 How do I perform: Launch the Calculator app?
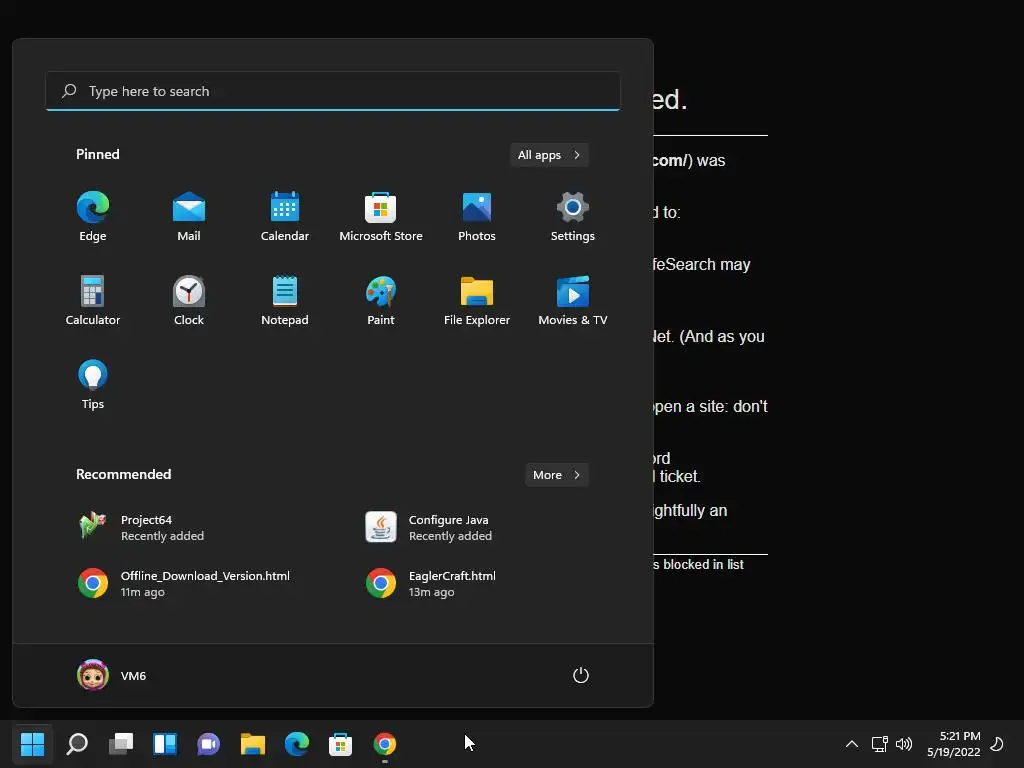pyautogui.click(x=93, y=300)
